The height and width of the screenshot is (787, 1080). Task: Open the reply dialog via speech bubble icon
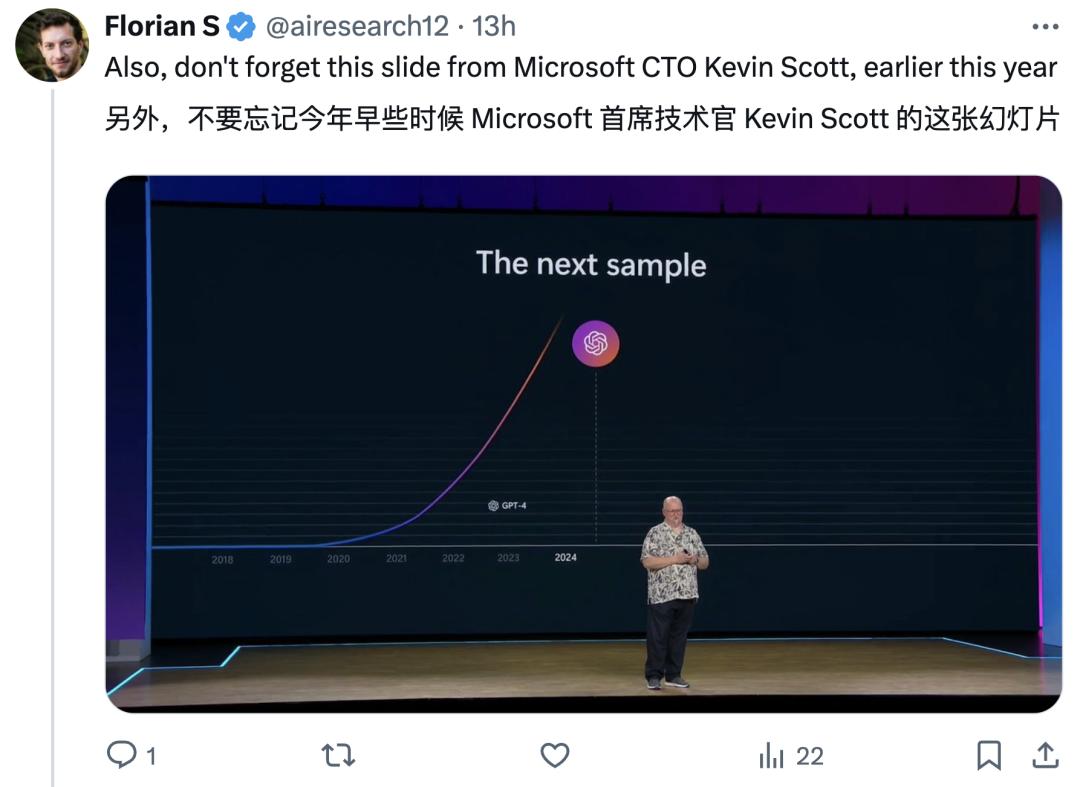[x=122, y=757]
